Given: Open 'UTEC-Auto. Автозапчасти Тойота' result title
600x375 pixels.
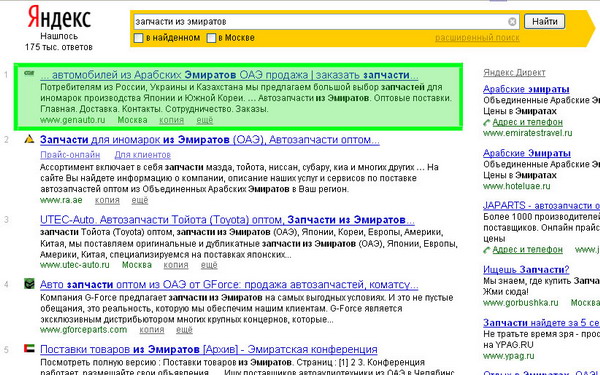Looking at the screenshot, I should click(x=227, y=220).
